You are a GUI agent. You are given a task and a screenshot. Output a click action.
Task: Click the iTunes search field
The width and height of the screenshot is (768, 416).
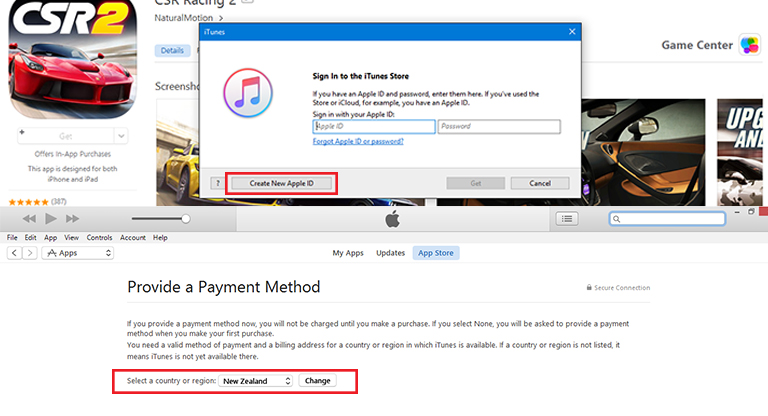[668, 219]
